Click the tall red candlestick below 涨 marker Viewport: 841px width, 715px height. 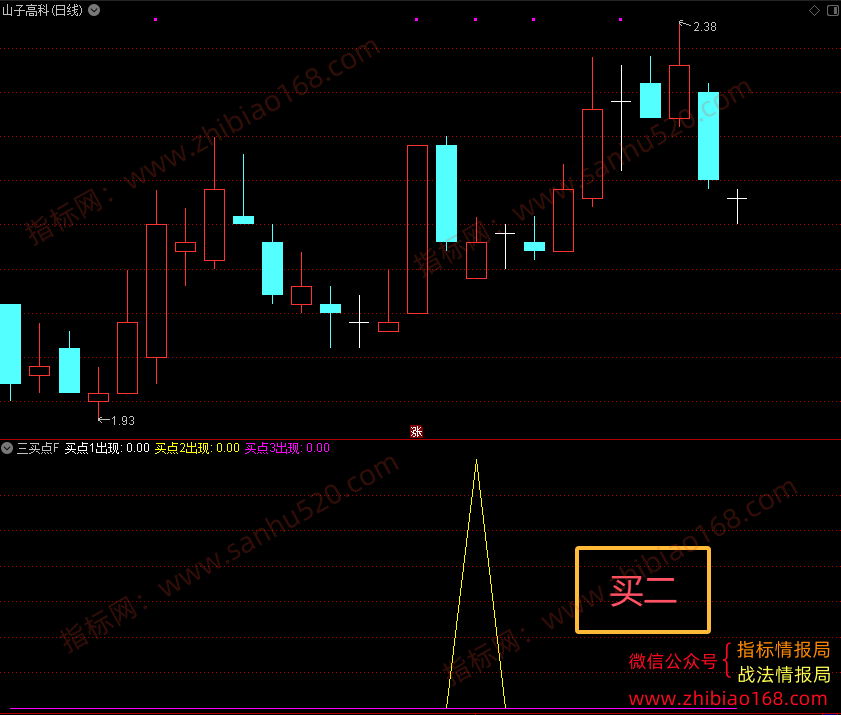click(x=417, y=229)
